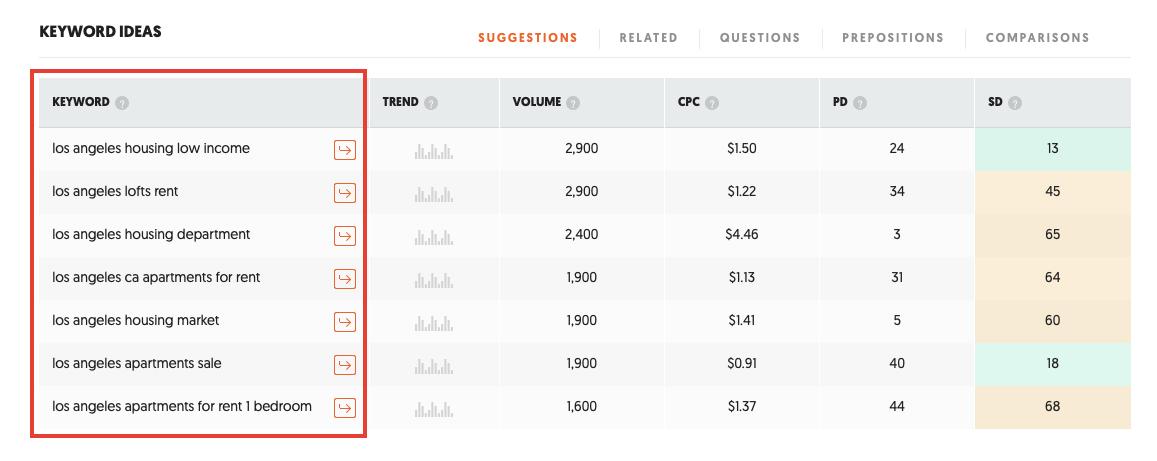Open arrow icon beside 'los angeles apartments sale'
The width and height of the screenshot is (1157, 461).
(345, 364)
